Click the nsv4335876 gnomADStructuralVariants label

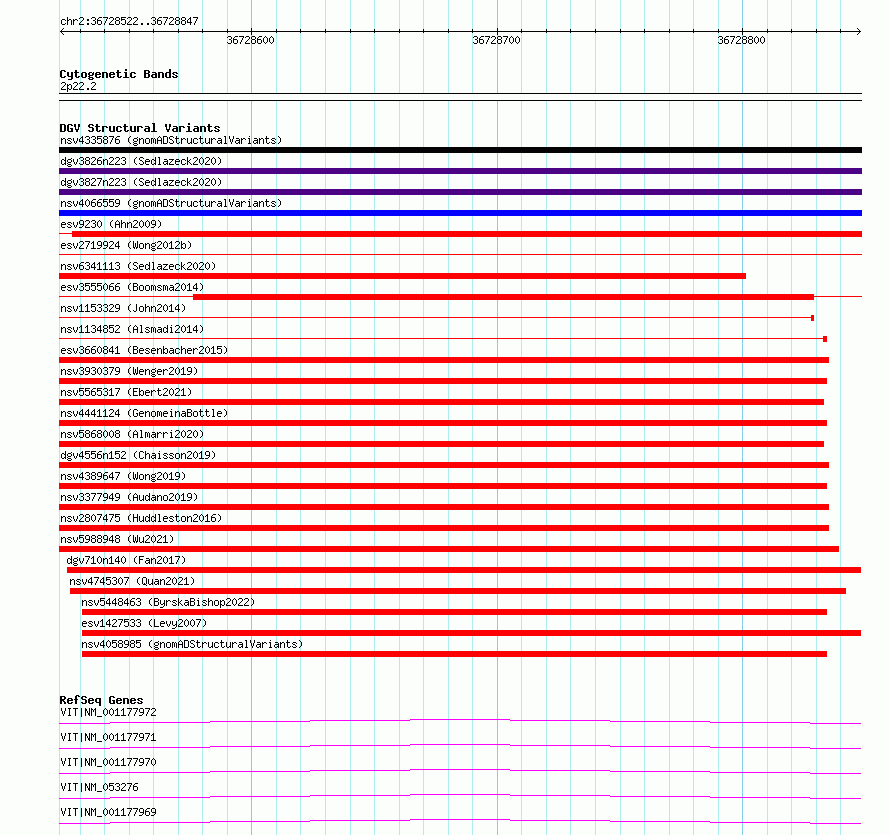[x=171, y=140]
